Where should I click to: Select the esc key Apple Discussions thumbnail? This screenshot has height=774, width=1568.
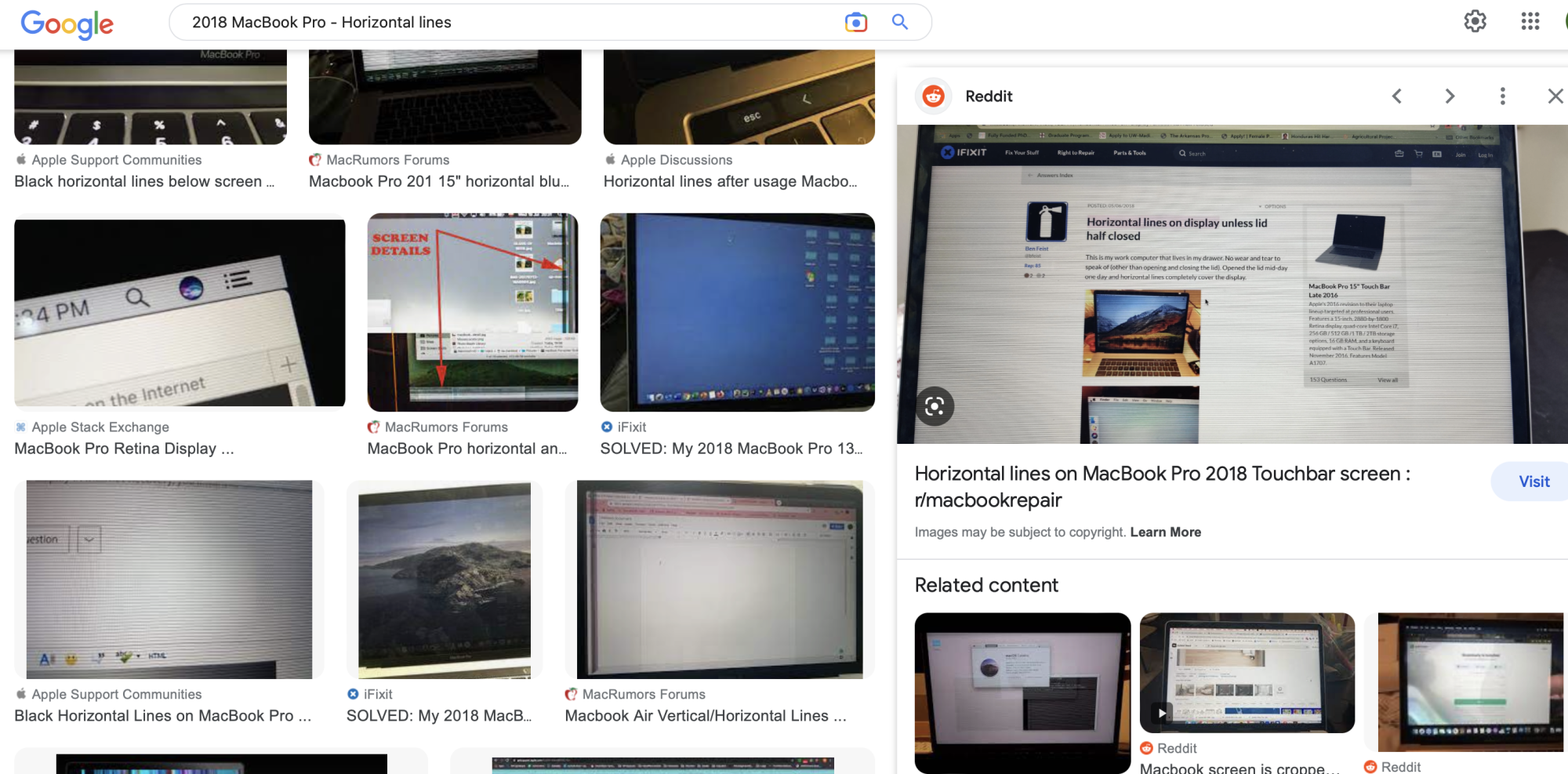click(739, 97)
